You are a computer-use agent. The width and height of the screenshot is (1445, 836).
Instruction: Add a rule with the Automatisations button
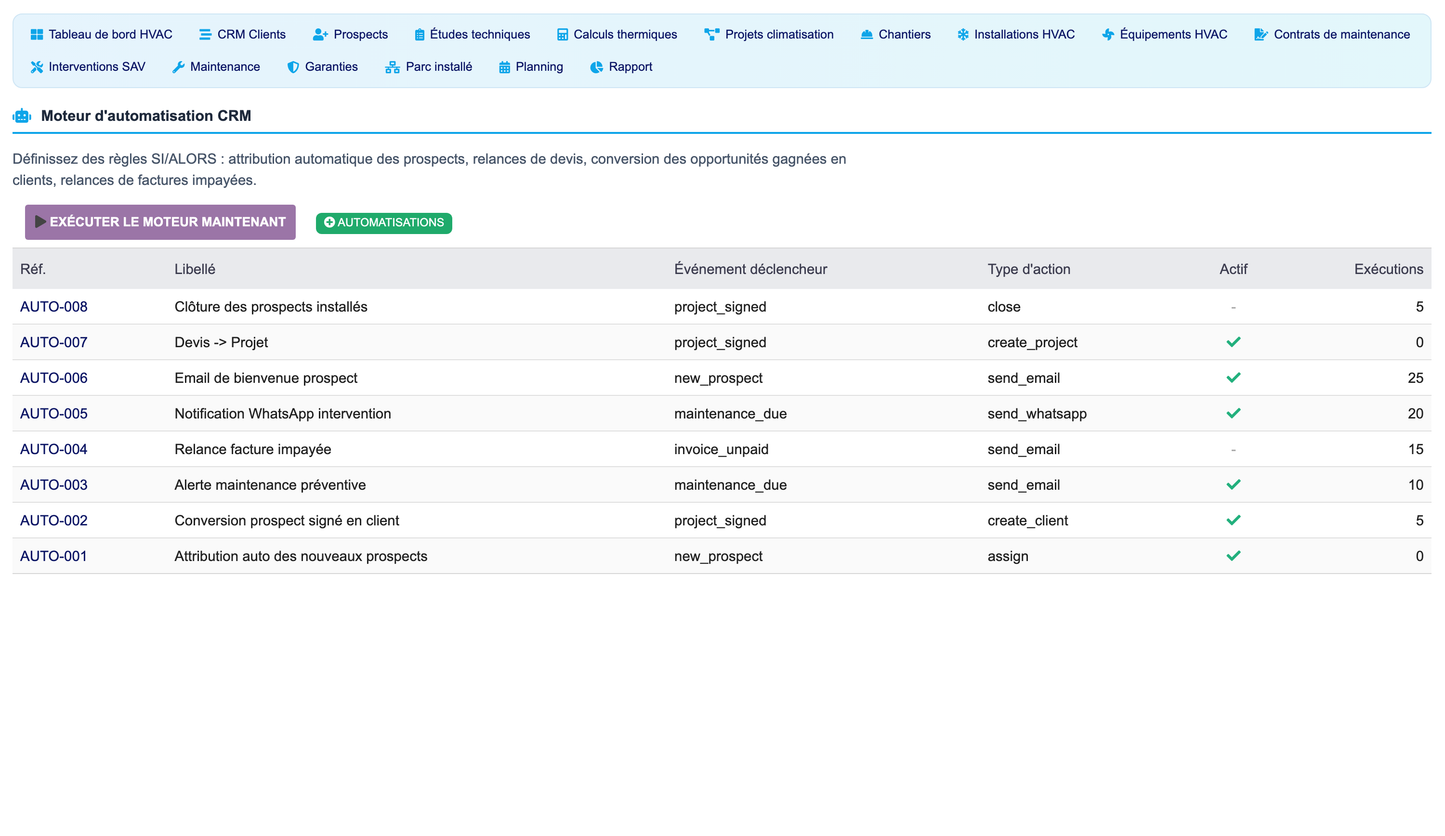(x=384, y=223)
